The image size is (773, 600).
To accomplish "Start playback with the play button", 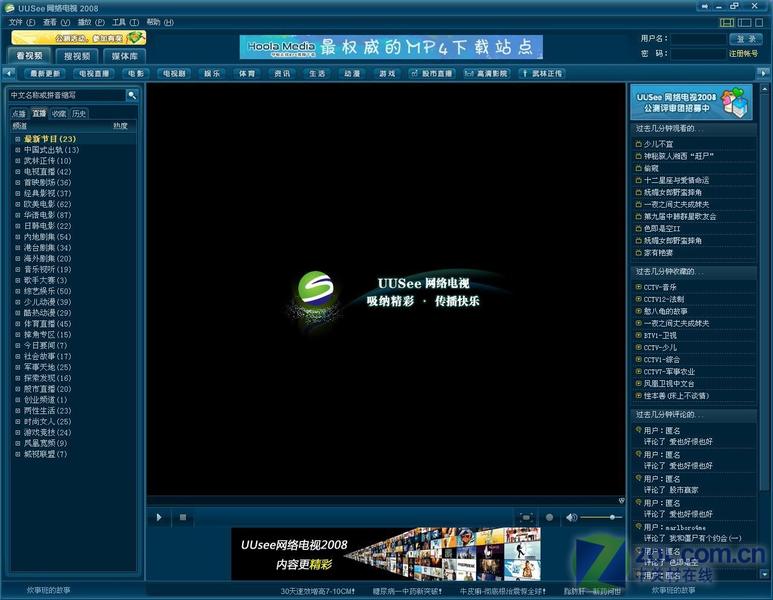I will pos(159,517).
